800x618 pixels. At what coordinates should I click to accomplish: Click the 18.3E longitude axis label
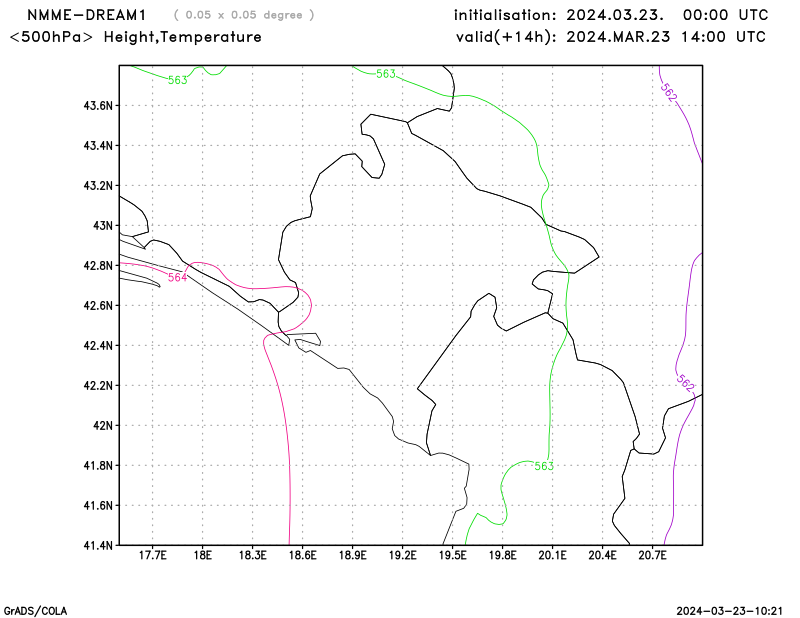(x=253, y=555)
